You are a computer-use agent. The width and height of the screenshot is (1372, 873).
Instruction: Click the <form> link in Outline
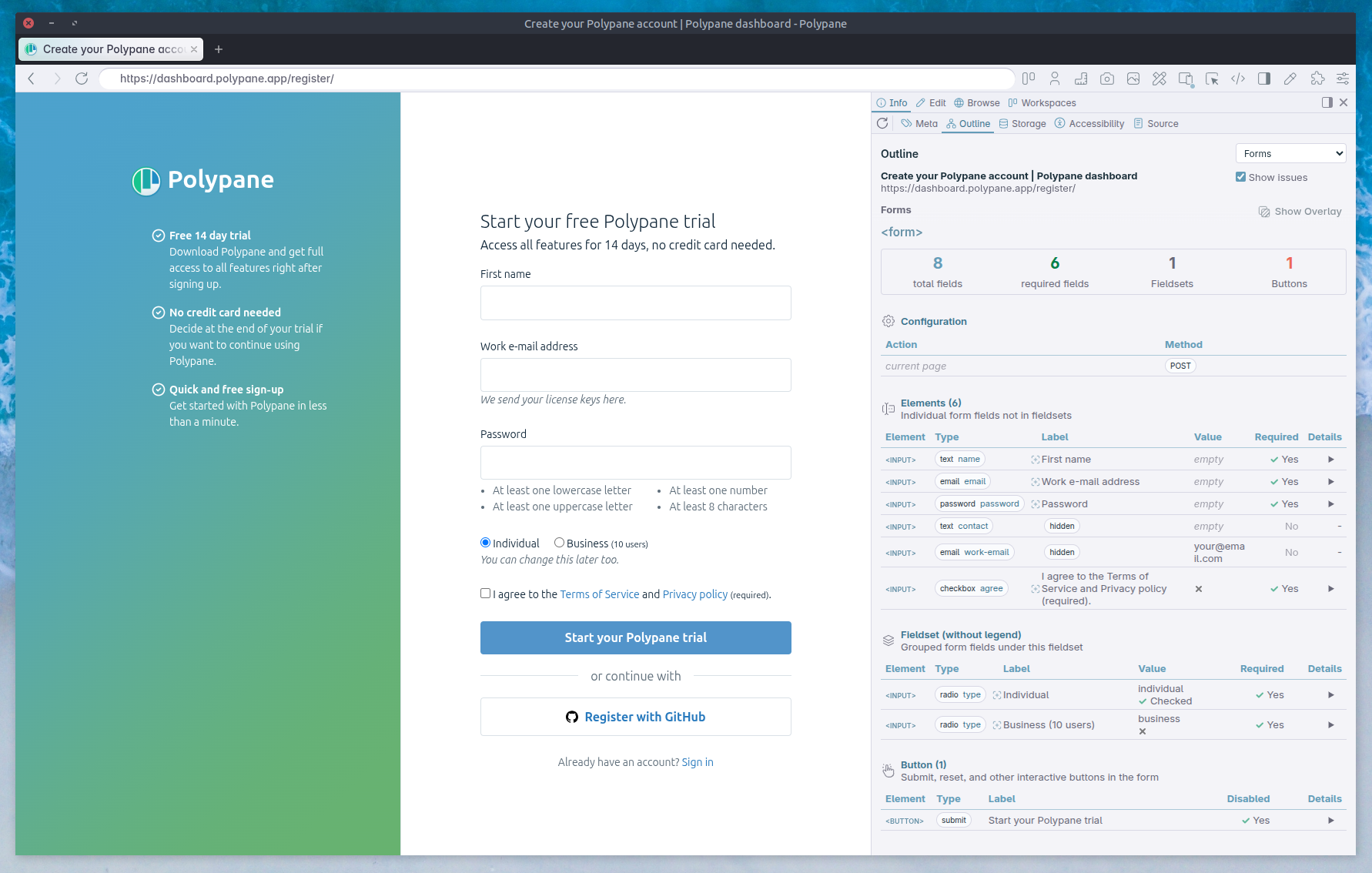[x=902, y=232]
